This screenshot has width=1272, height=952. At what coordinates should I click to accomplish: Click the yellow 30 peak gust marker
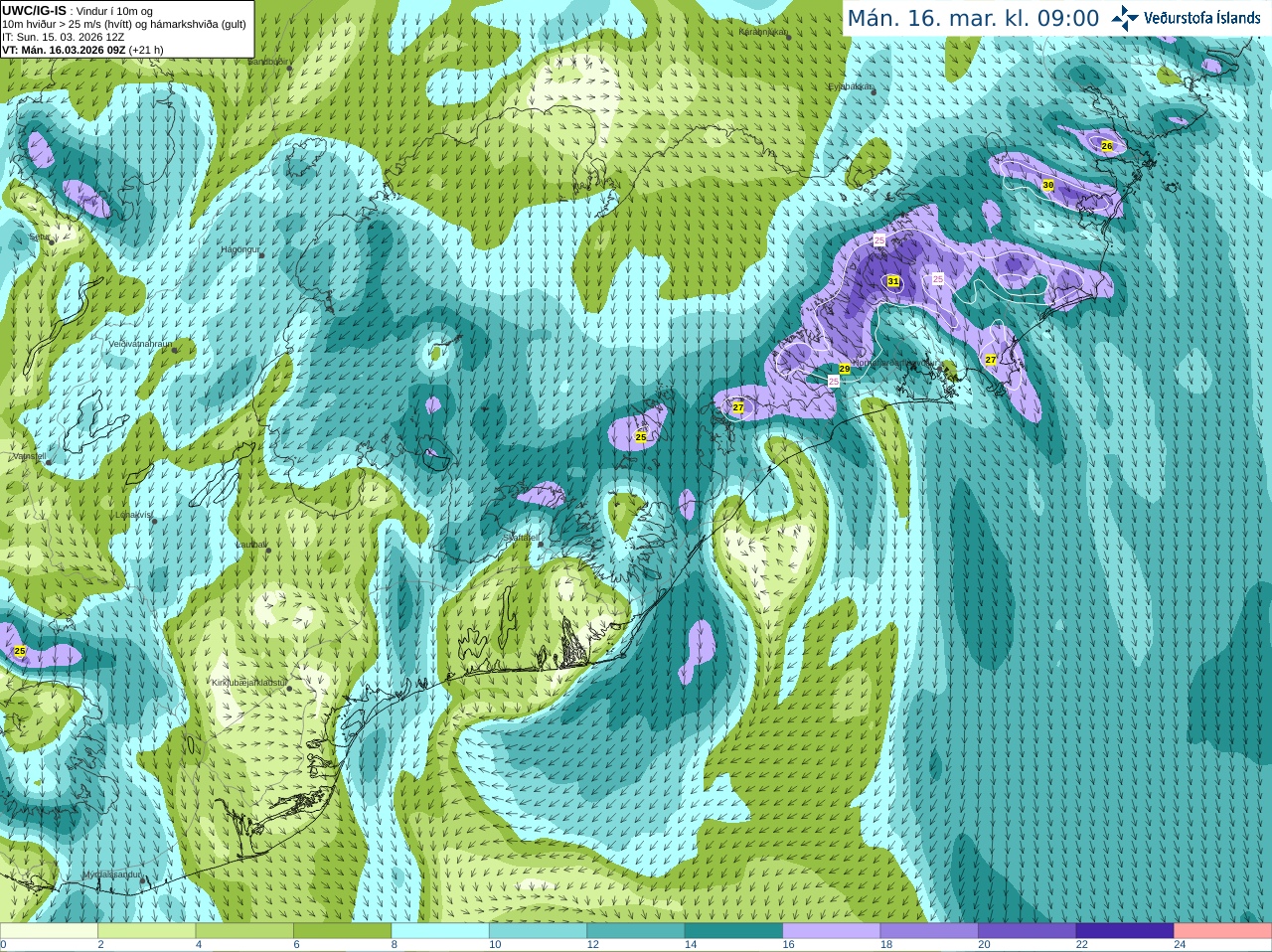point(1047,186)
